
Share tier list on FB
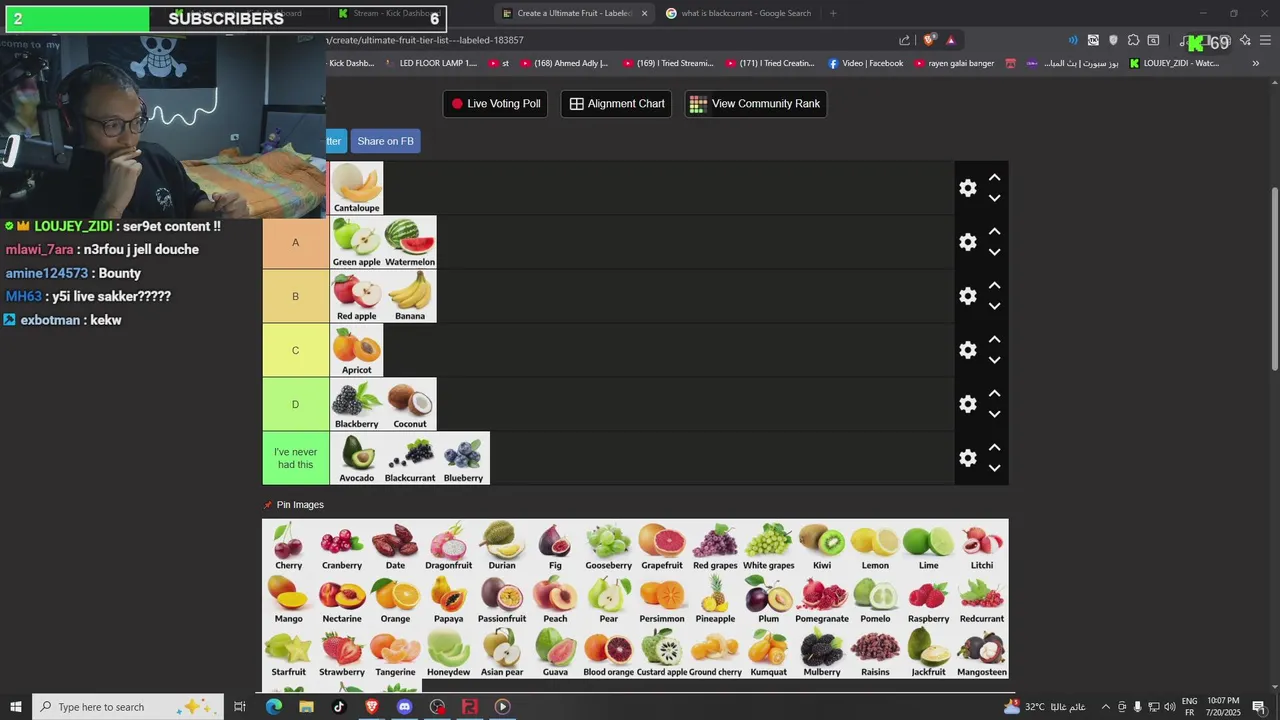point(385,141)
